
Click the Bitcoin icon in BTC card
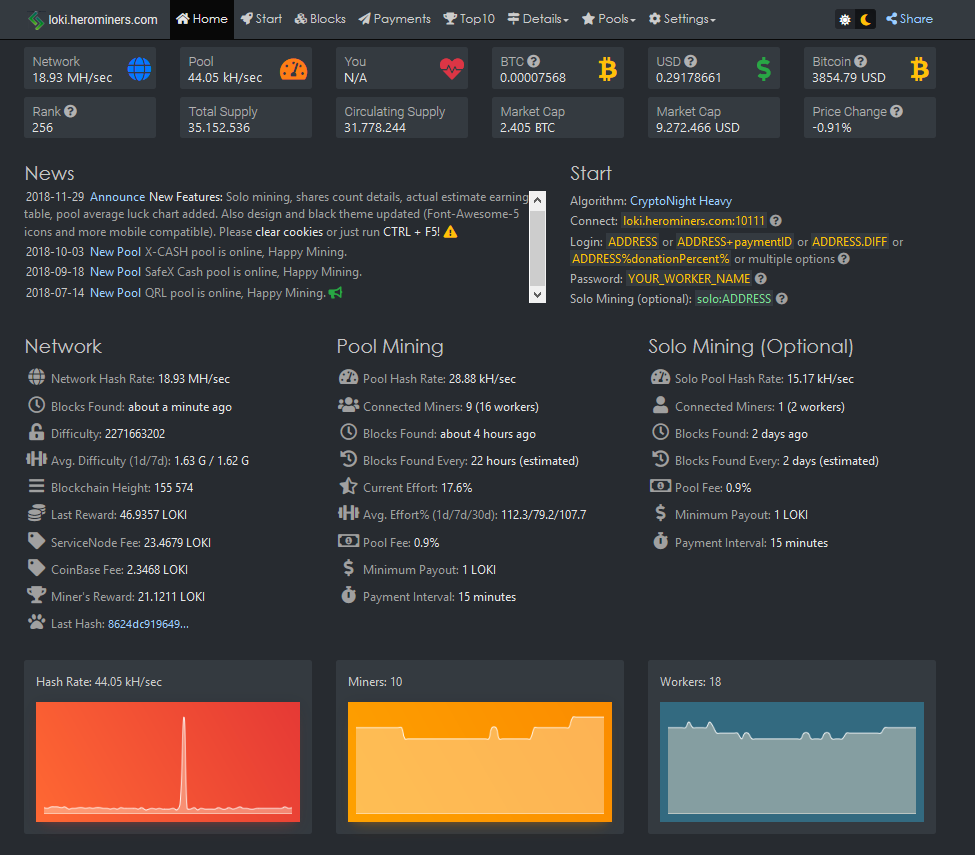click(x=608, y=69)
